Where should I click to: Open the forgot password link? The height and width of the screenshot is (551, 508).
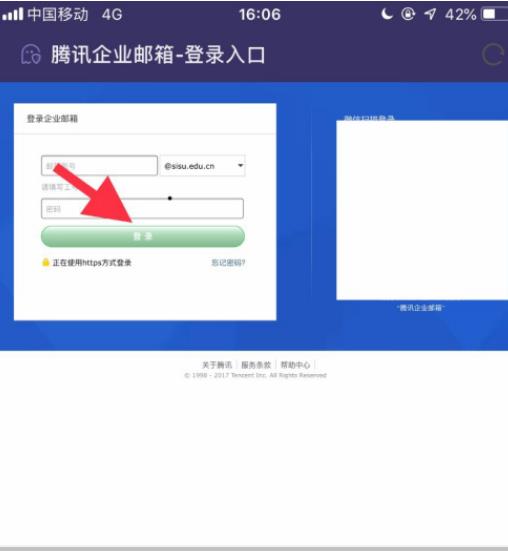[228, 262]
